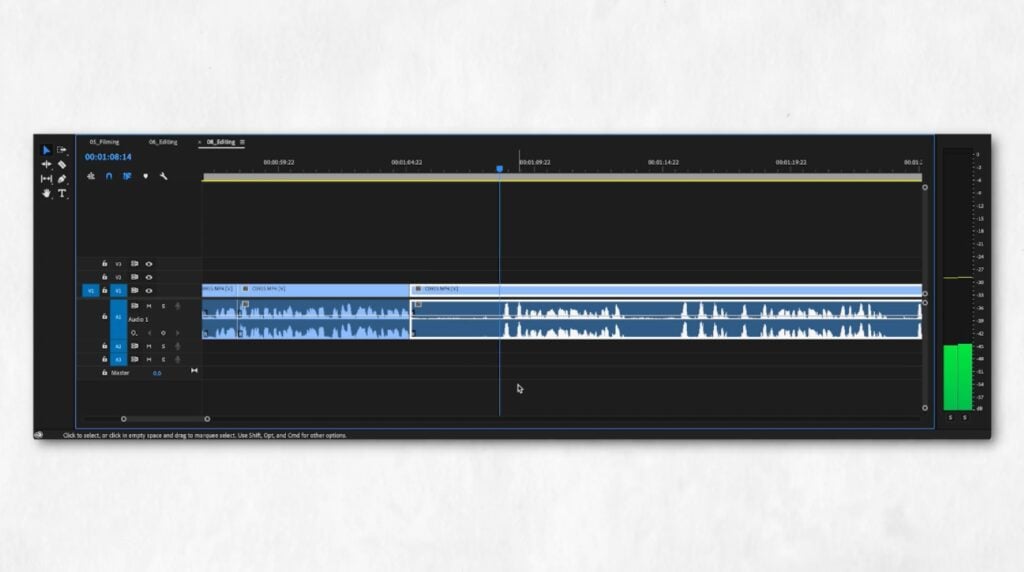Switch to the 06_Editing sequence tab
1024x572 pixels.
click(163, 142)
